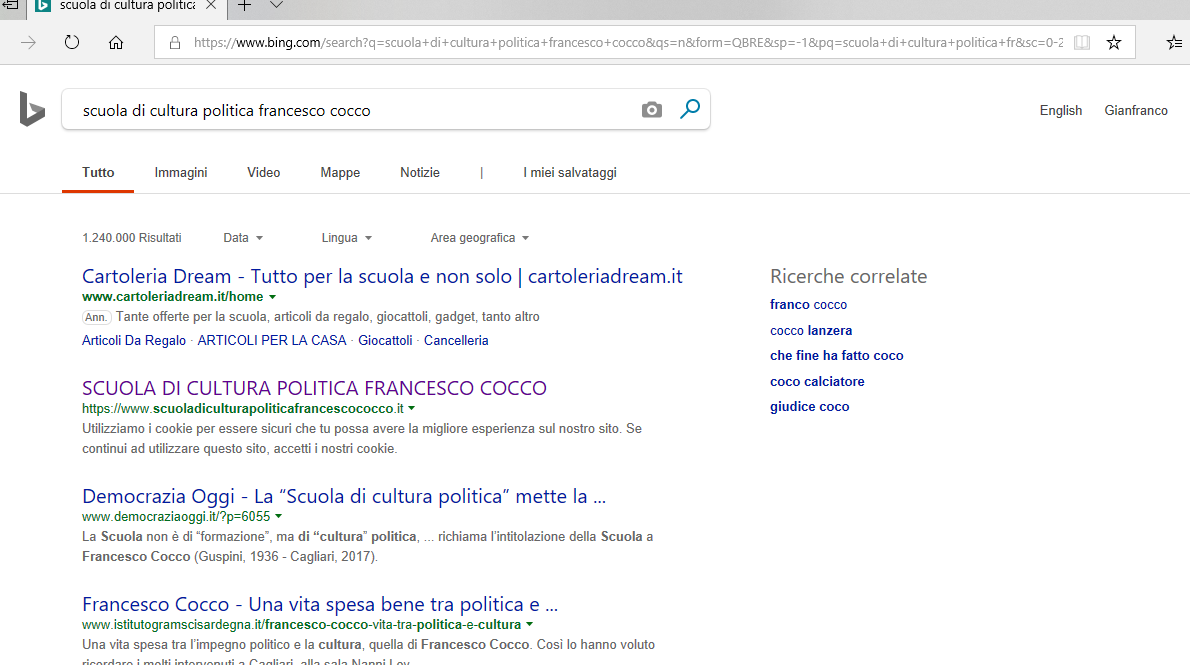Expand the Area geografica filter dropdown

click(480, 238)
